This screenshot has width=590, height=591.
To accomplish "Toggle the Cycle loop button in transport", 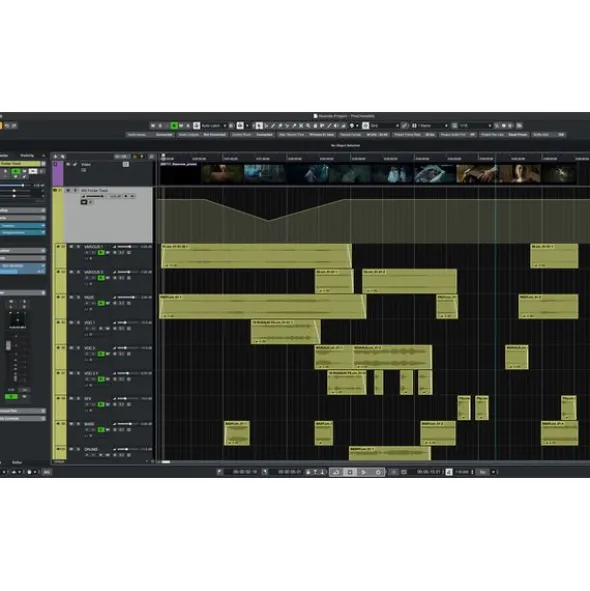I will pos(336,472).
